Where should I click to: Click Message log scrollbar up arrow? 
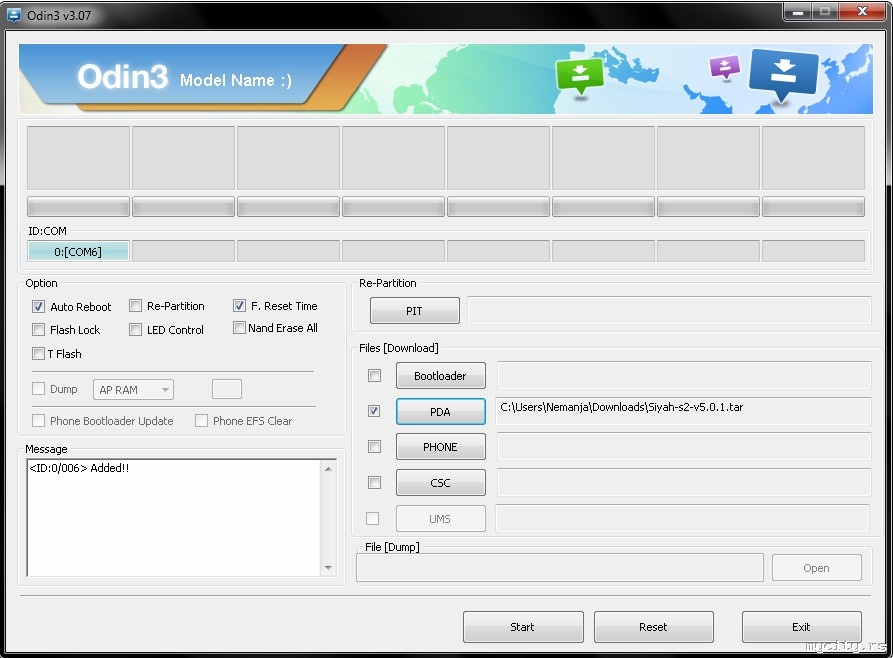pos(329,469)
